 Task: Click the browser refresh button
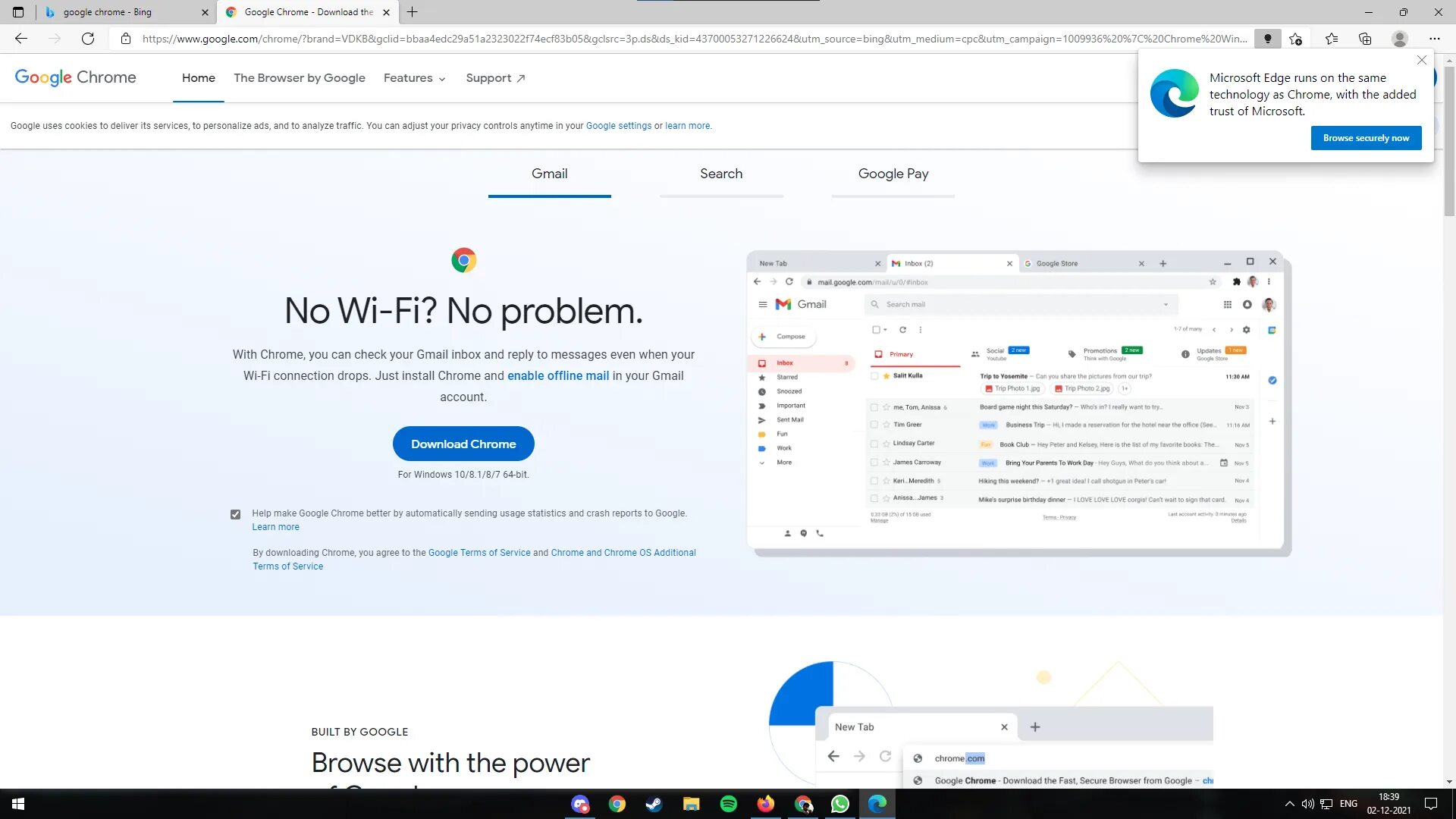coord(88,39)
